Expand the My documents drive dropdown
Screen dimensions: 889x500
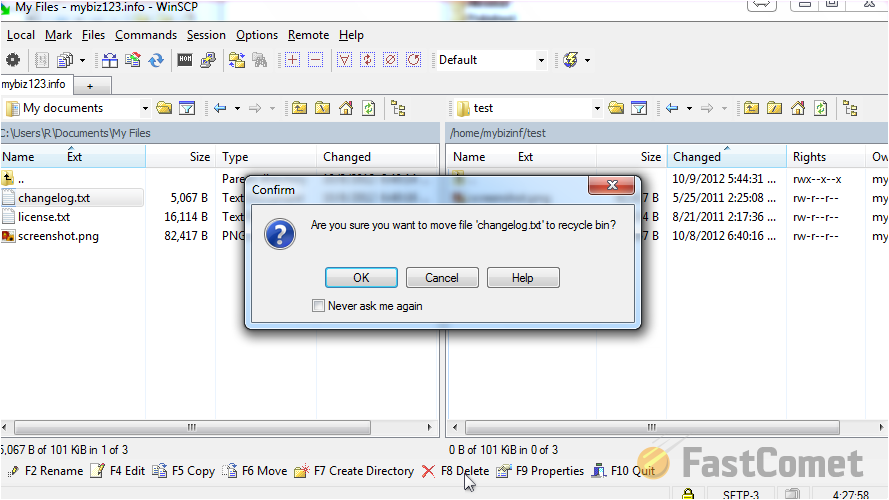145,108
